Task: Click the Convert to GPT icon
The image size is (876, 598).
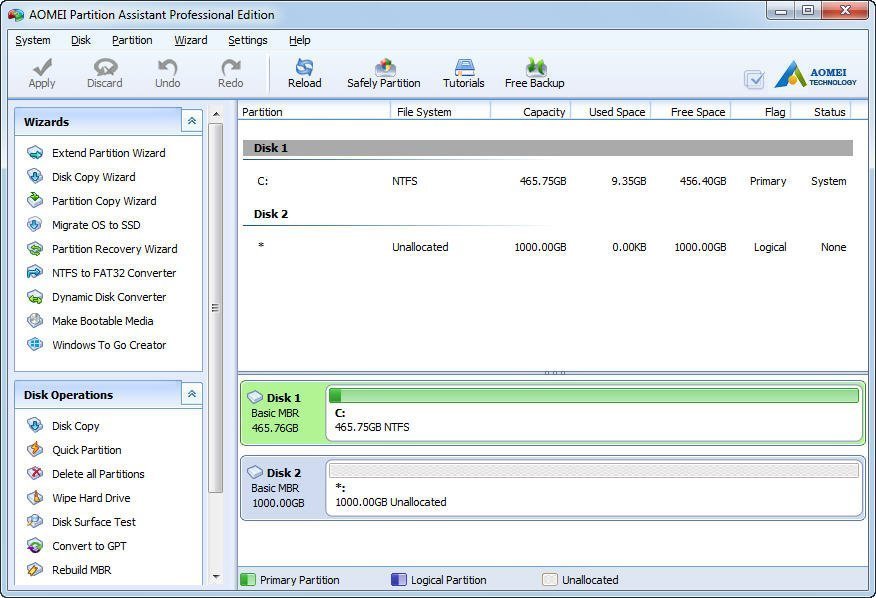Action: click(35, 546)
